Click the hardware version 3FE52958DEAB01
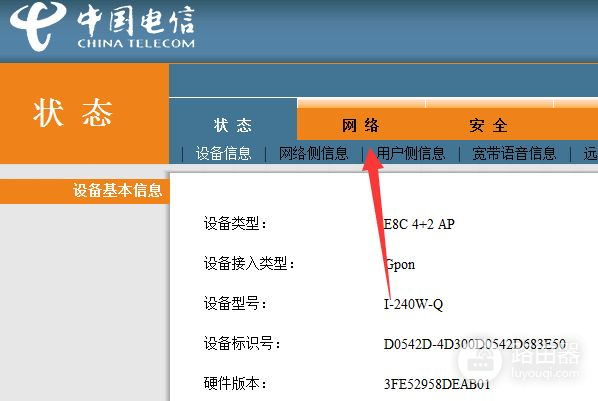The width and height of the screenshot is (598, 401). (437, 384)
